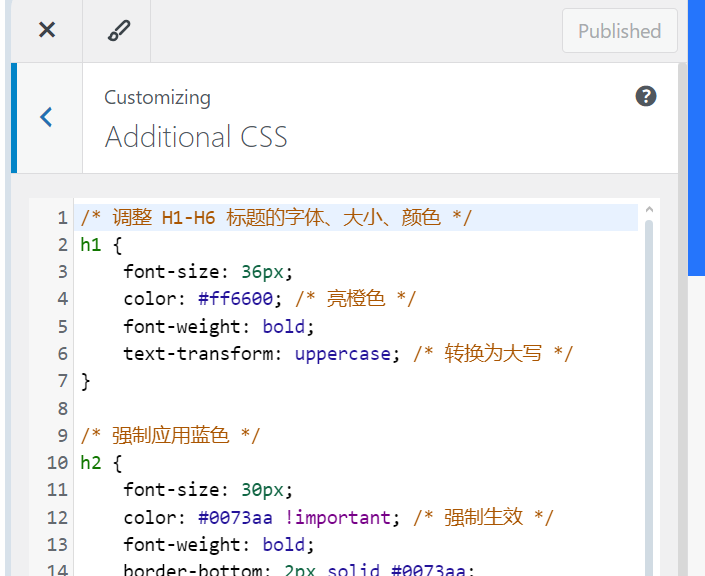Click line number 8 in the gutter
Screen dimensions: 705x576
coord(63,409)
